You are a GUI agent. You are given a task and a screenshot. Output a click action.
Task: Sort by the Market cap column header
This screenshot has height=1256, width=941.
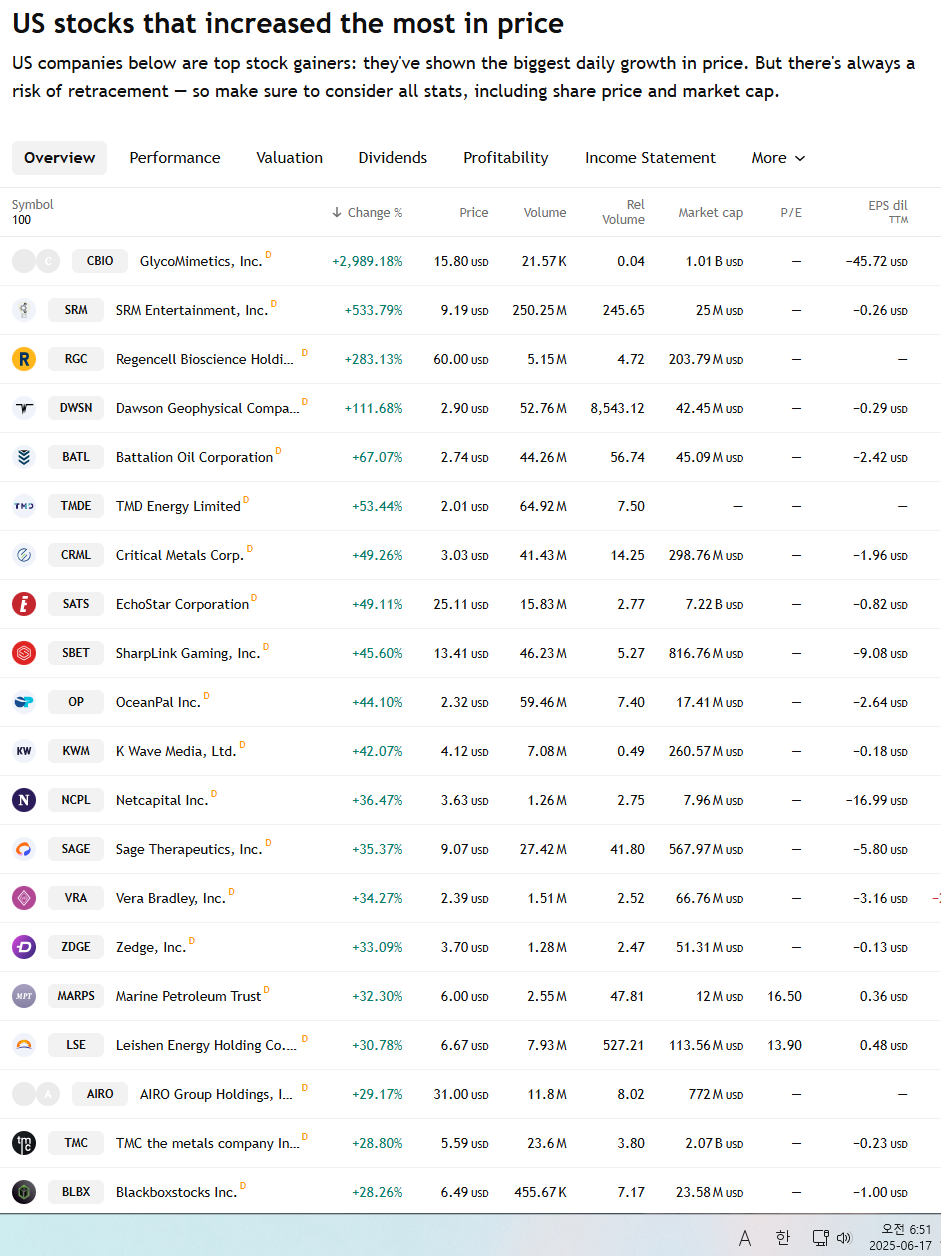tap(710, 213)
